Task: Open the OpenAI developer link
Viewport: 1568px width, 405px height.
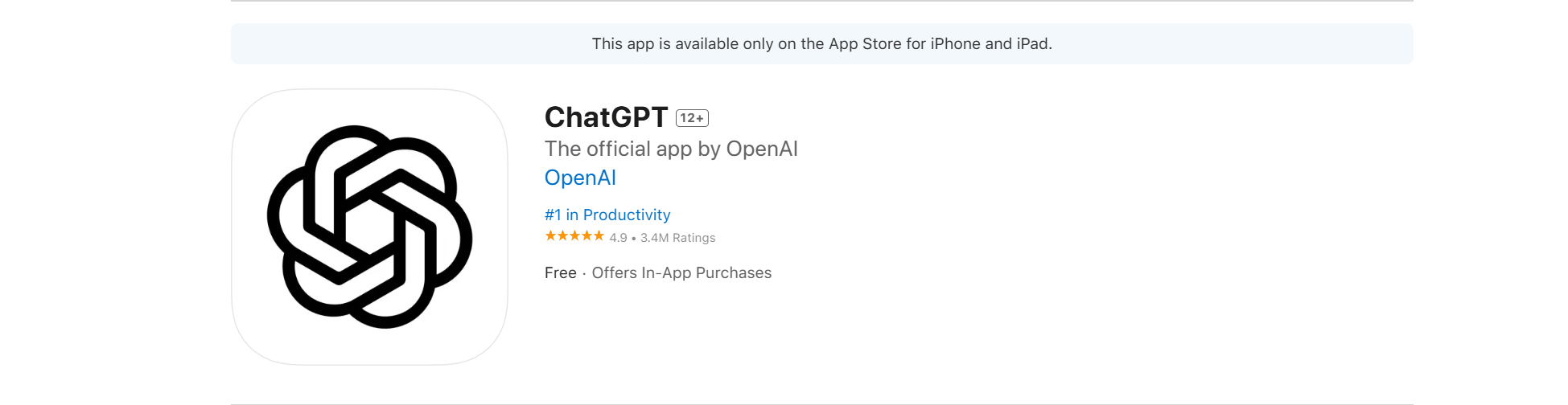Action: point(580,178)
